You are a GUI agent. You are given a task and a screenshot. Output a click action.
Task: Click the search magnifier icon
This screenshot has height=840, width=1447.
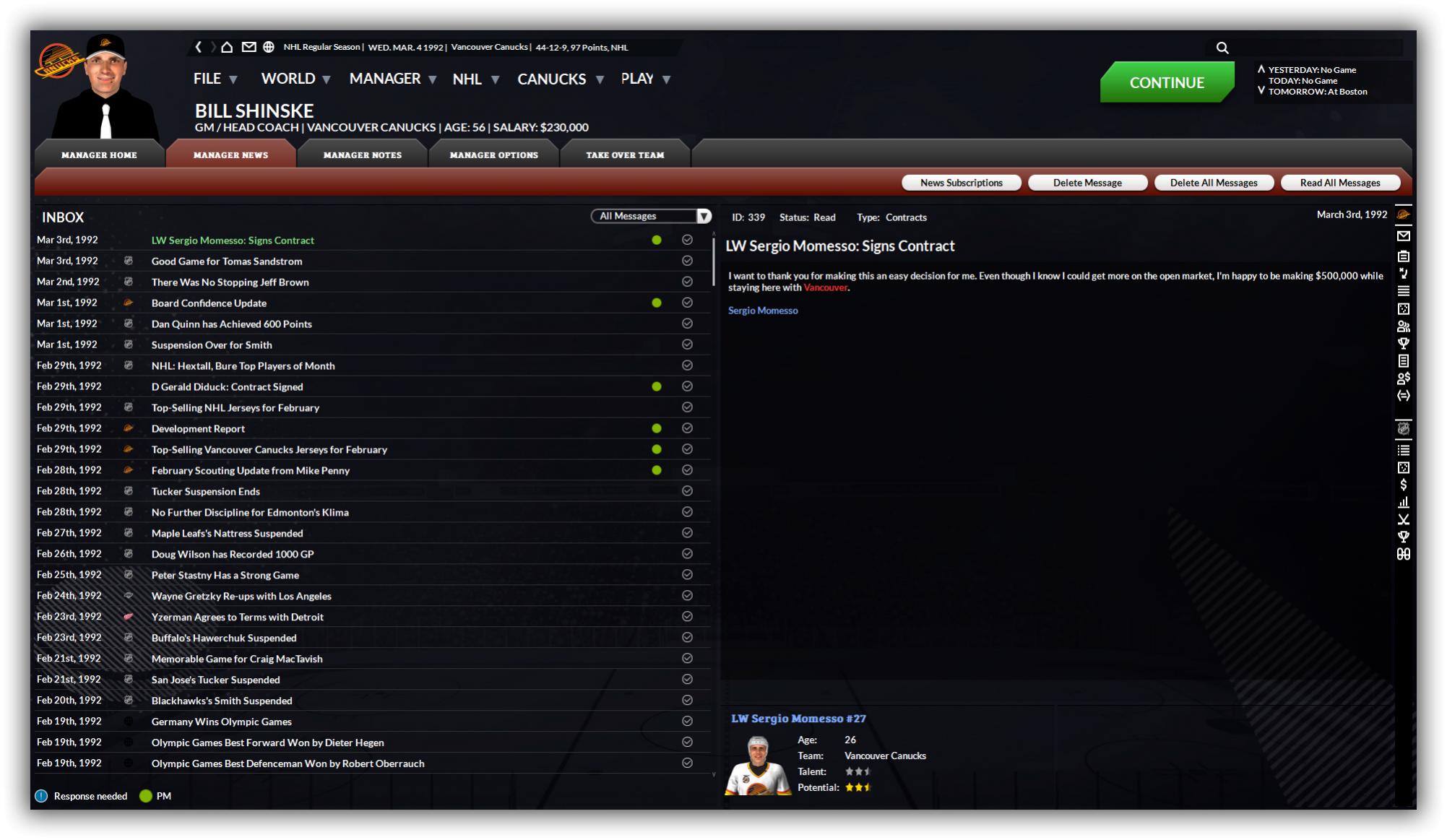pyautogui.click(x=1222, y=48)
